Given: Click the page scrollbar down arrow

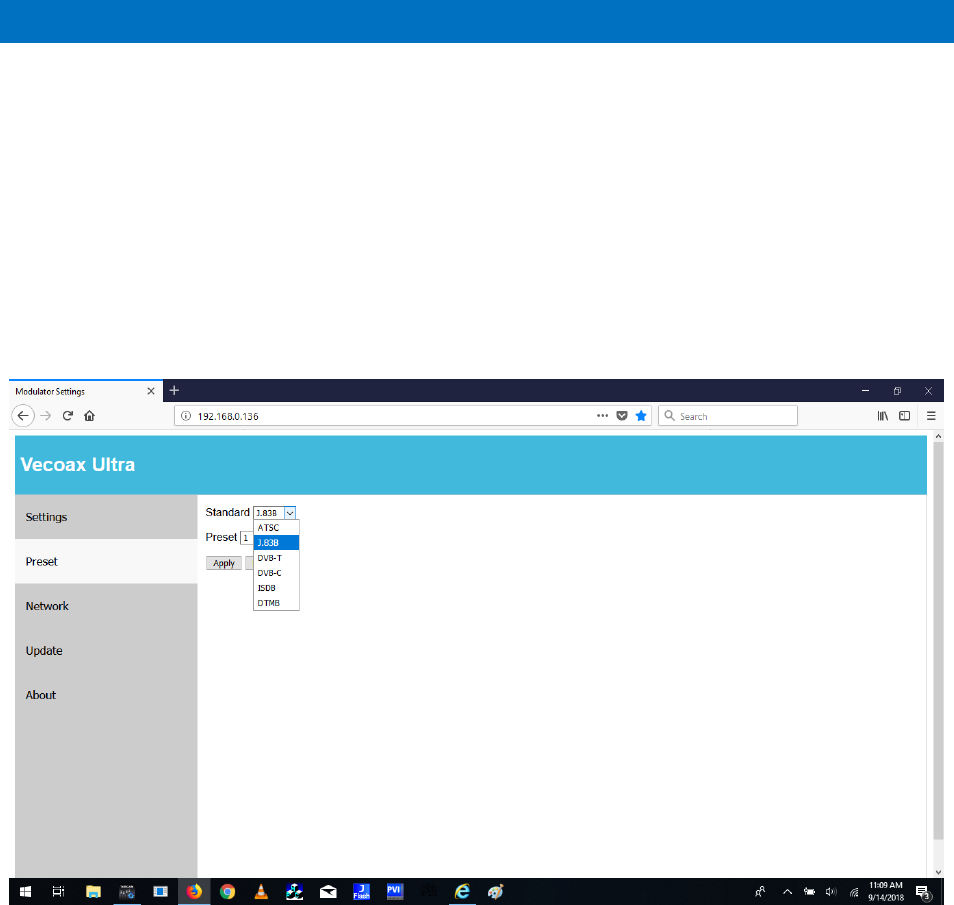Looking at the screenshot, I should pos(938,872).
